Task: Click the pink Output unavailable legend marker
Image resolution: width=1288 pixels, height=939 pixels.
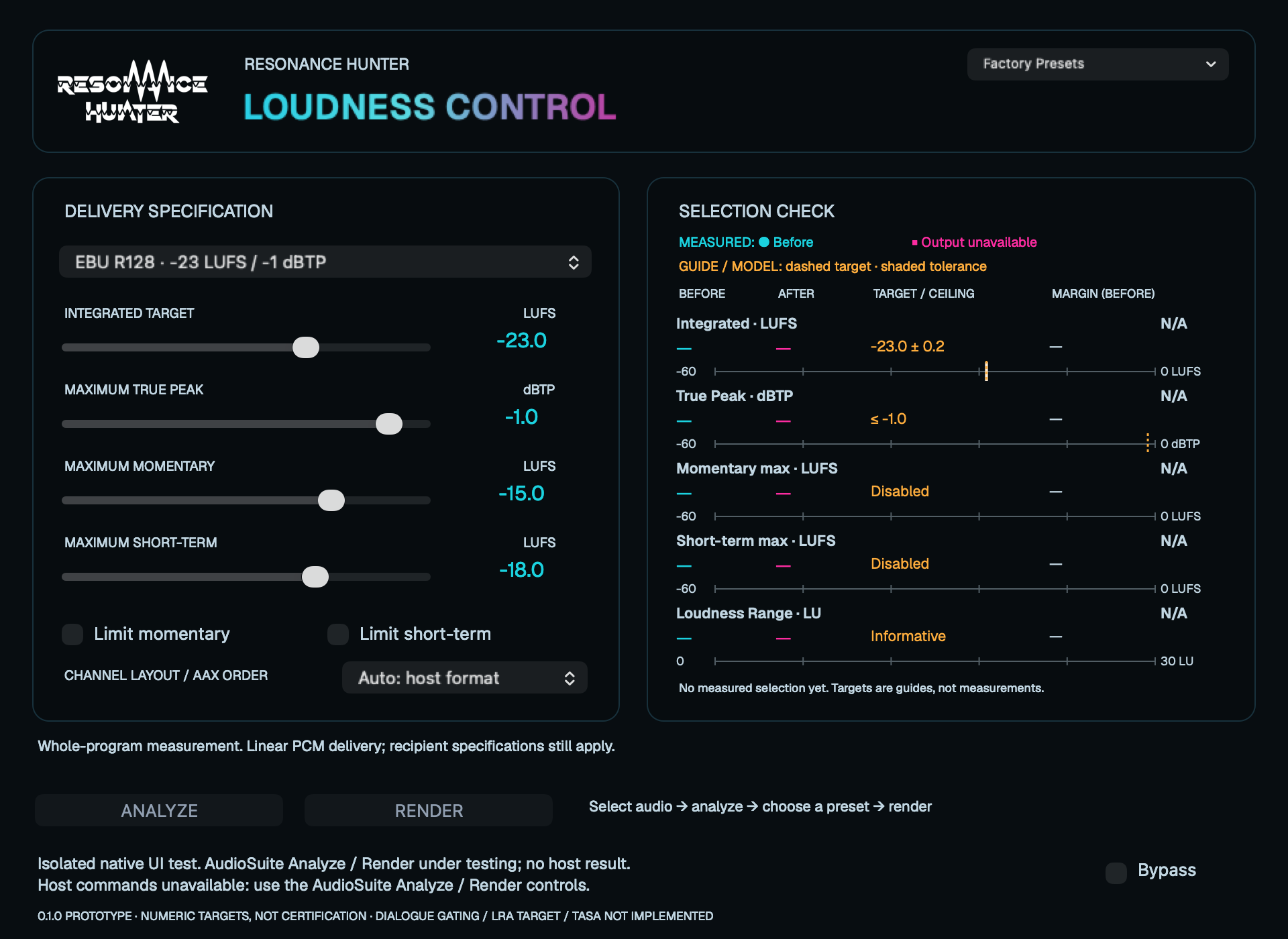Action: 914,242
